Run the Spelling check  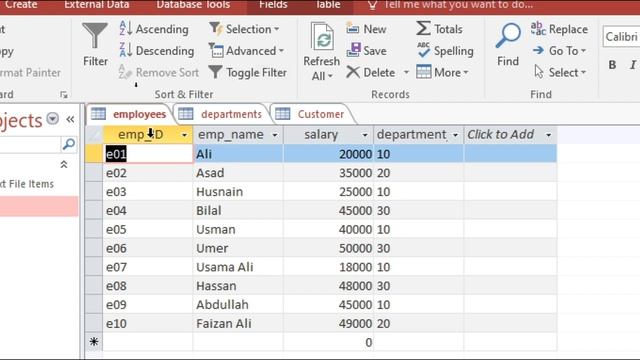[x=445, y=51]
